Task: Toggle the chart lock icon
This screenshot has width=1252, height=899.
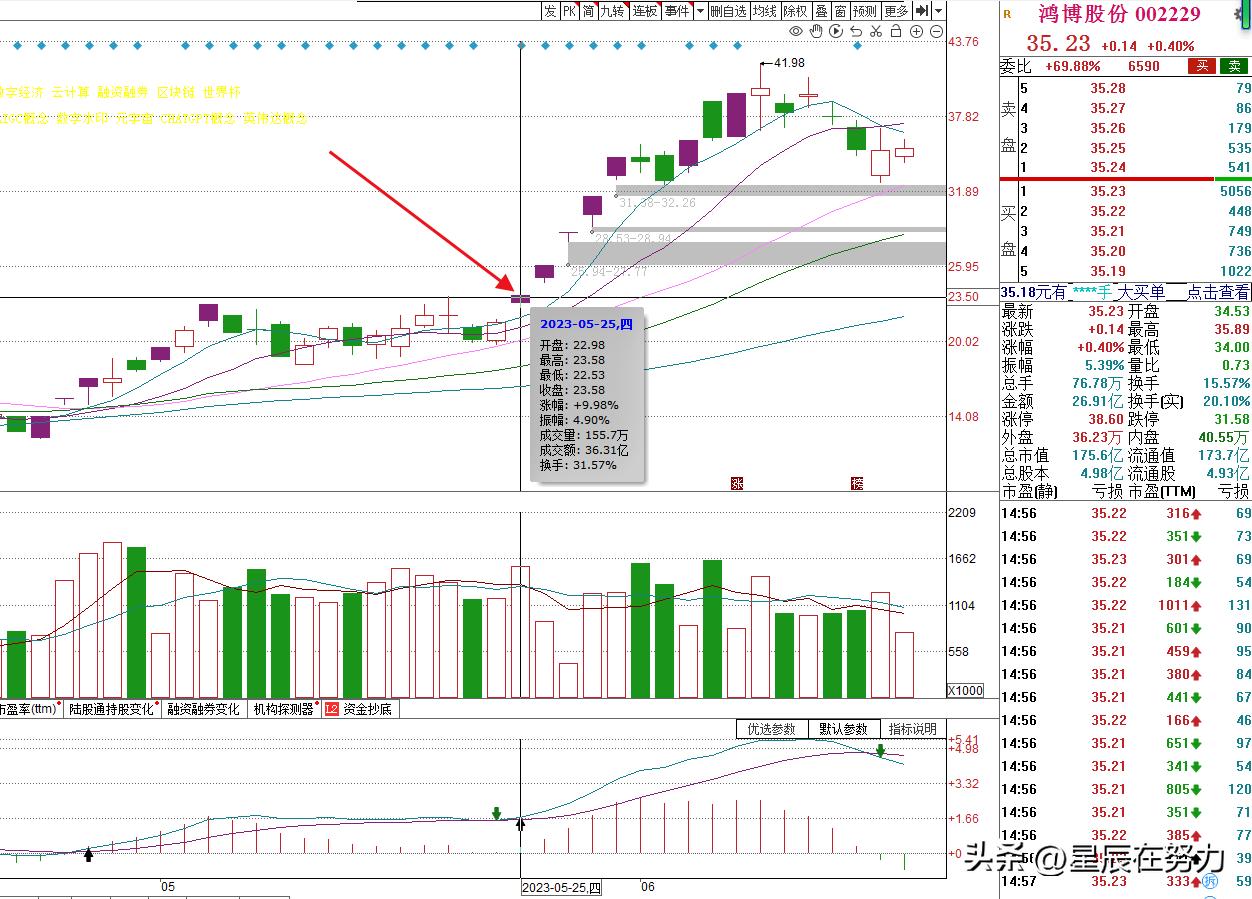Action: pyautogui.click(x=896, y=32)
